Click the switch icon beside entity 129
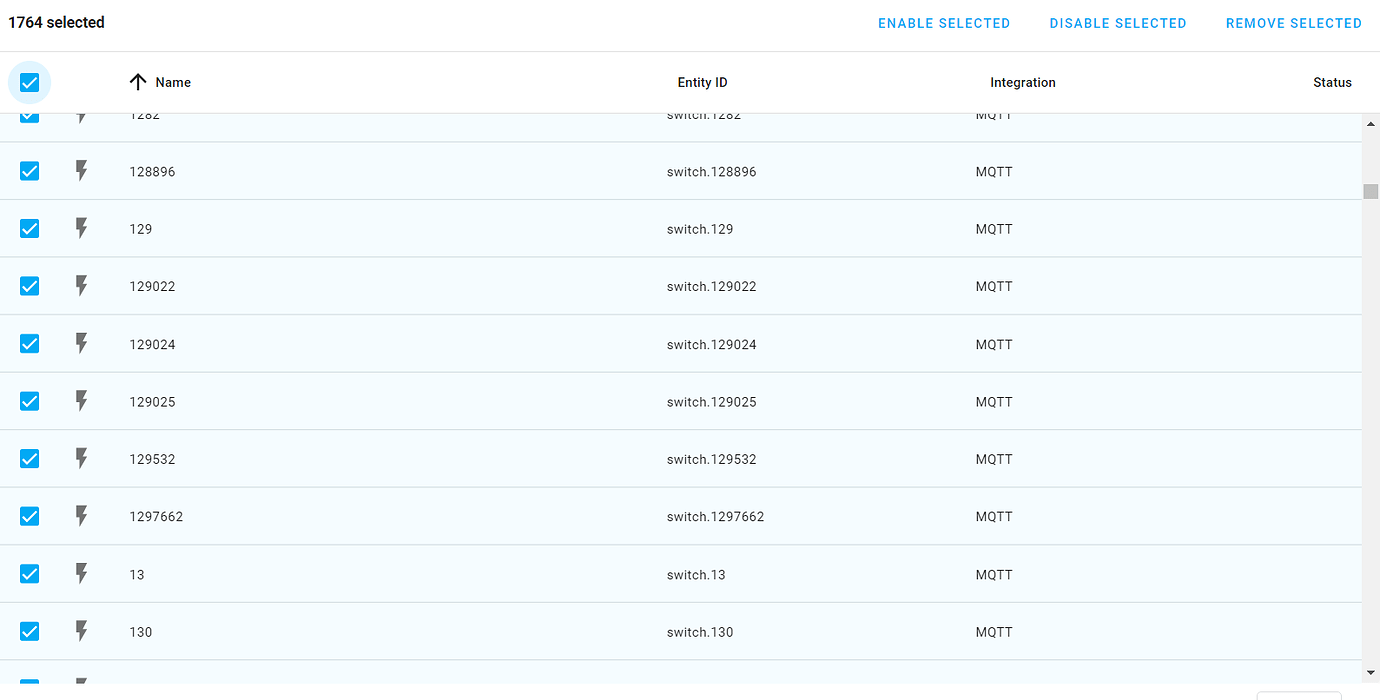The image size is (1380, 700). pos(81,228)
